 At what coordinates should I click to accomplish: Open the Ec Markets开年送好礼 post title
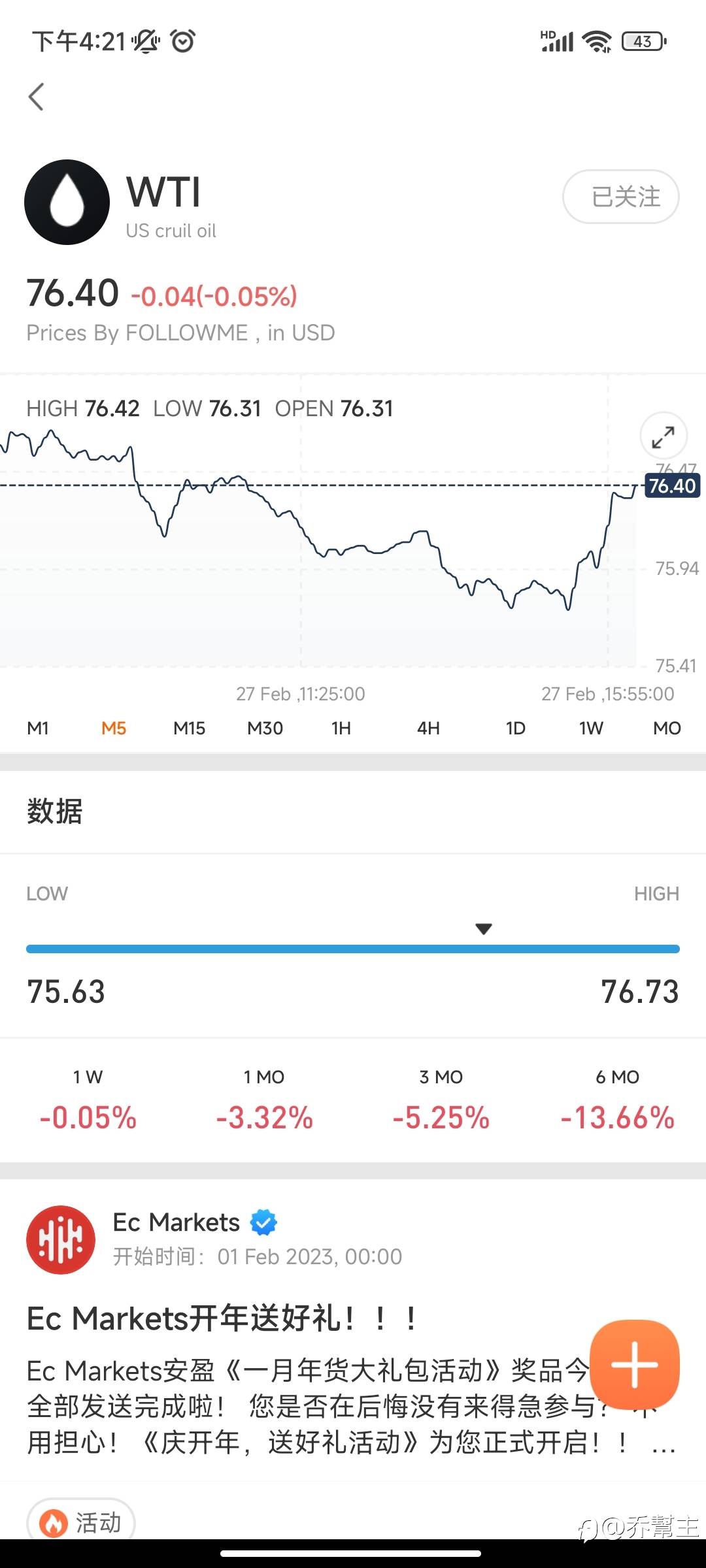[222, 1318]
